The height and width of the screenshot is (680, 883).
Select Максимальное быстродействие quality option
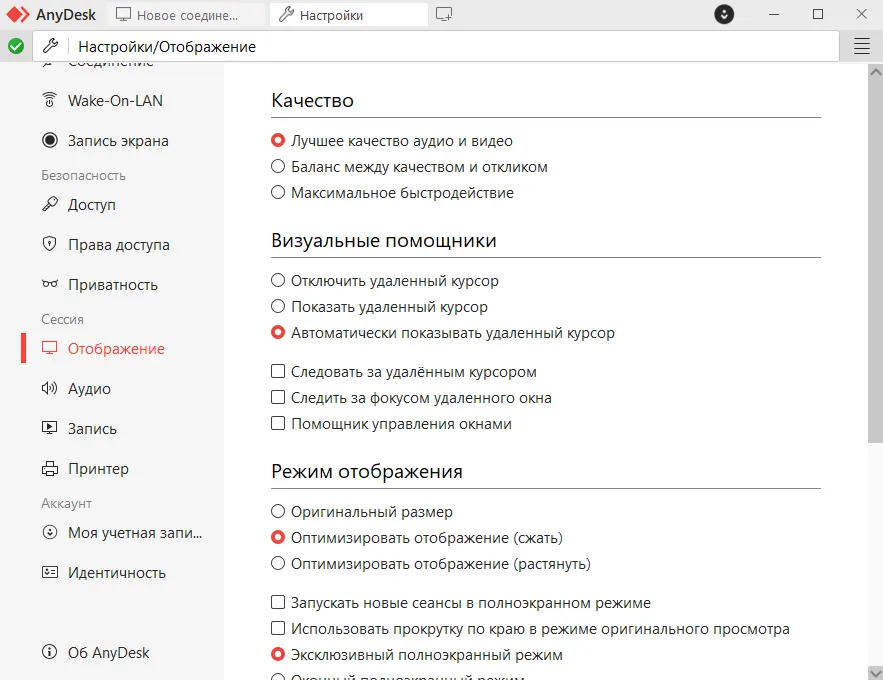pyautogui.click(x=279, y=193)
